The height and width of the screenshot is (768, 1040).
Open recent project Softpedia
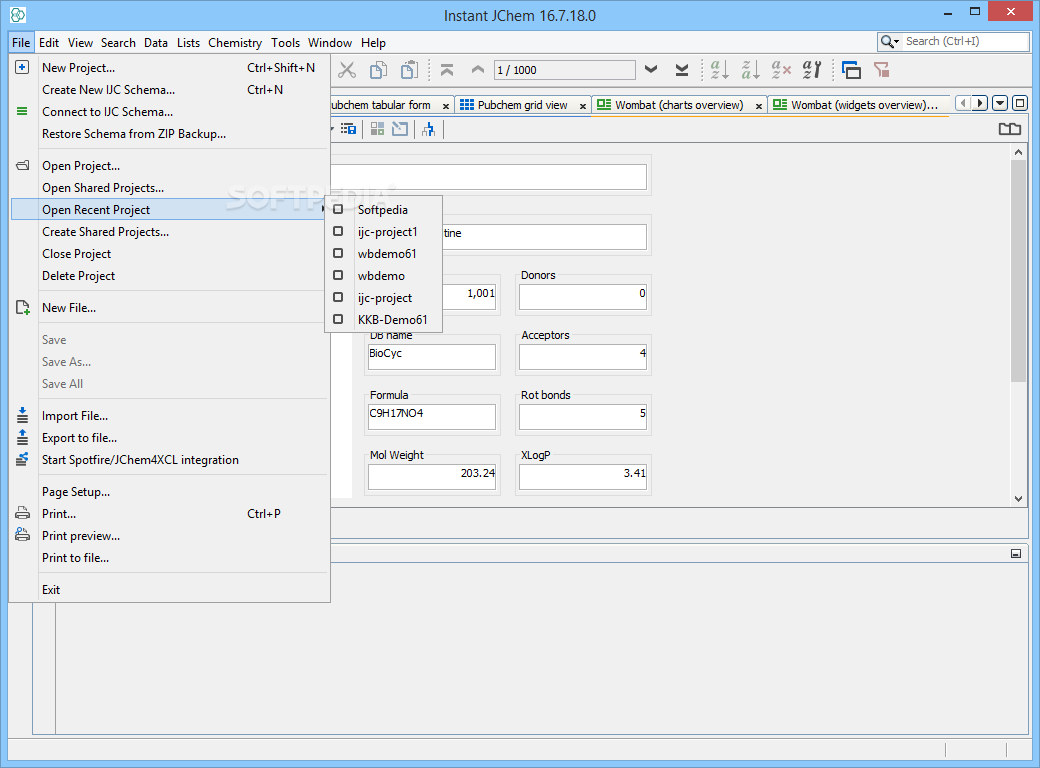click(383, 210)
